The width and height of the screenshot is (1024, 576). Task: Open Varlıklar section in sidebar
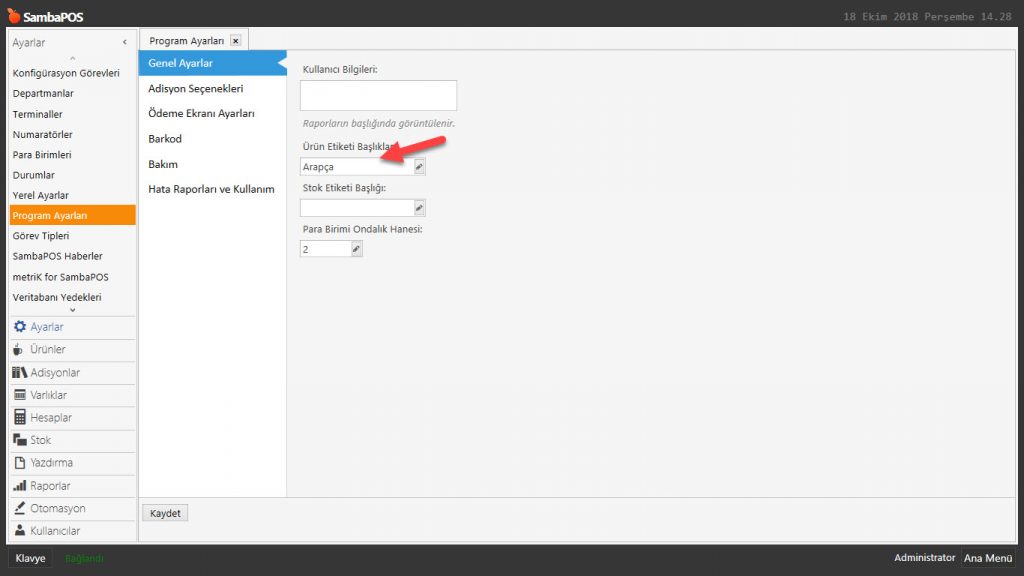[x=50, y=395]
